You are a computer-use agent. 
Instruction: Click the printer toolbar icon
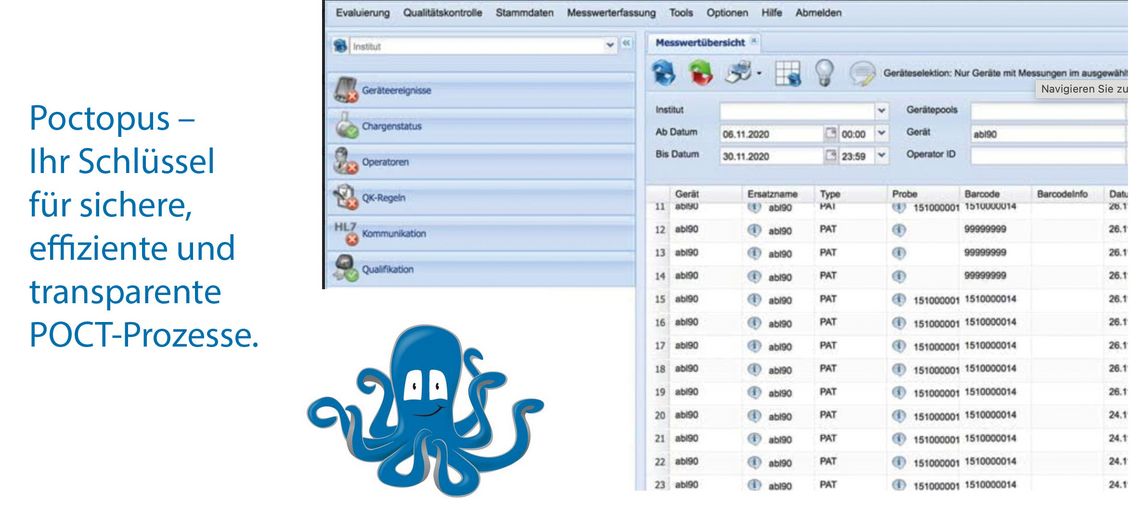739,73
